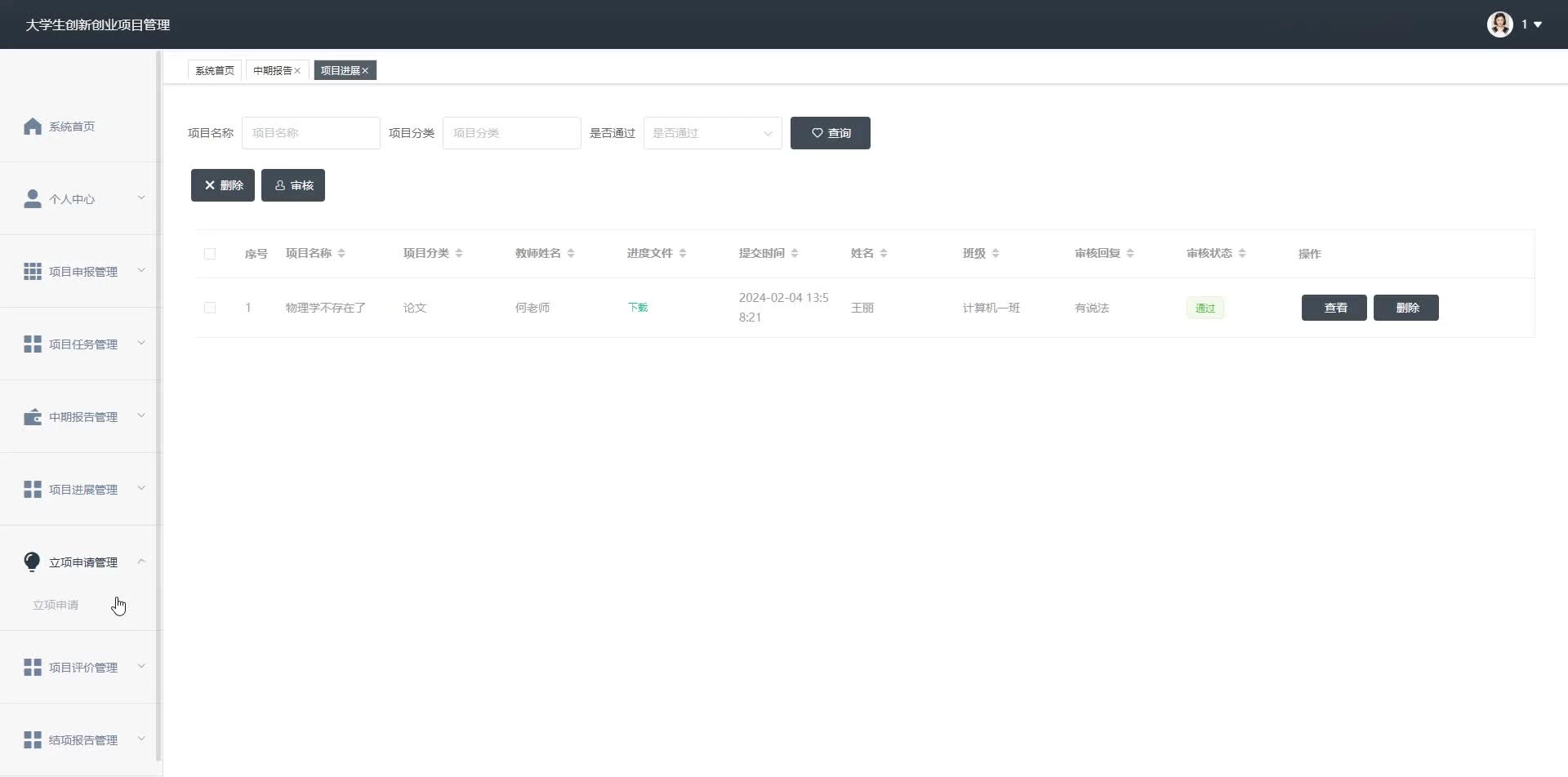Image resolution: width=1568 pixels, height=777 pixels.
Task: Click the person icon for 个人中心
Action: 33,199
